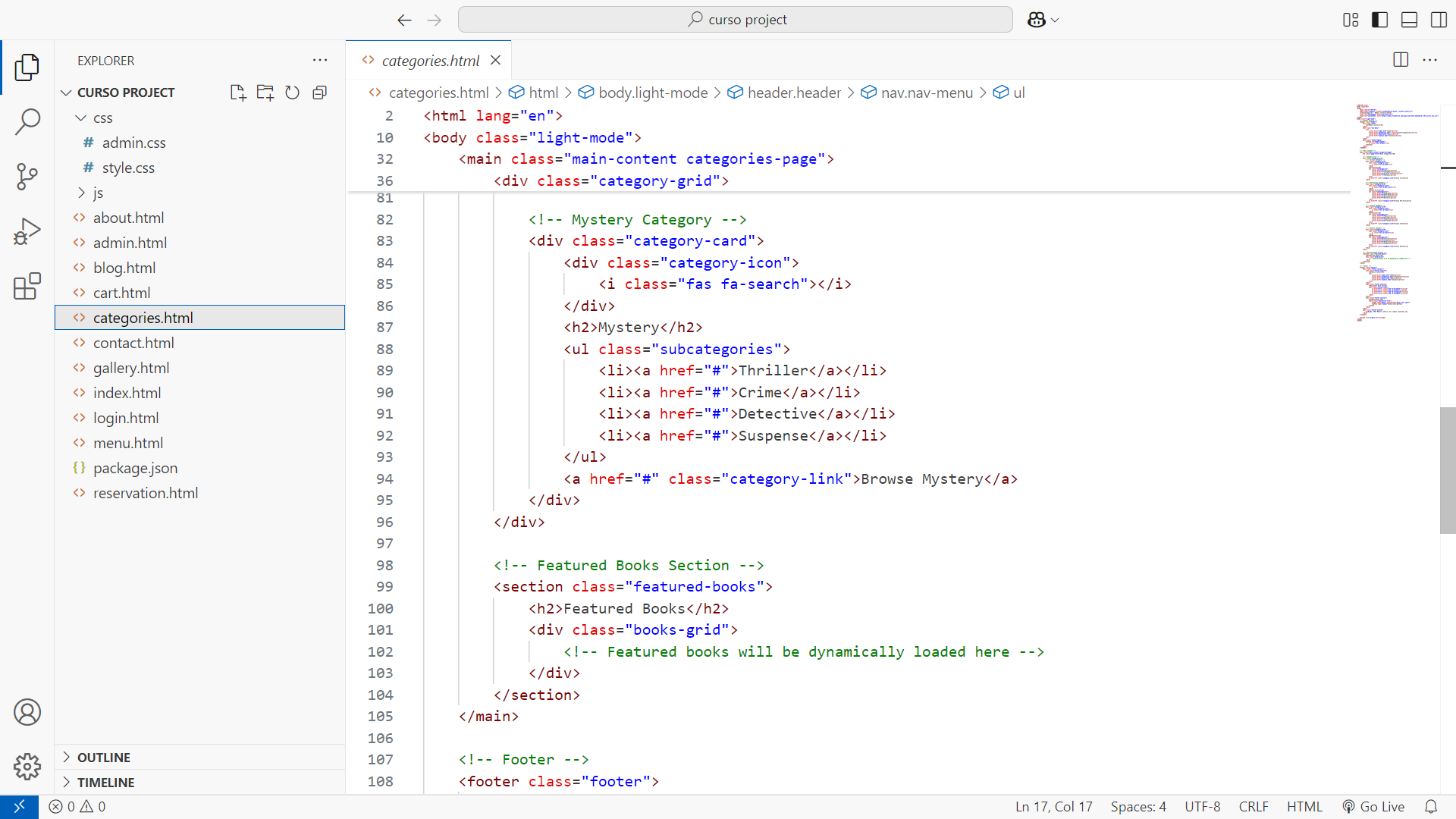
Task: Click the editor vertical scrollbar thumb
Action: coord(1448,470)
